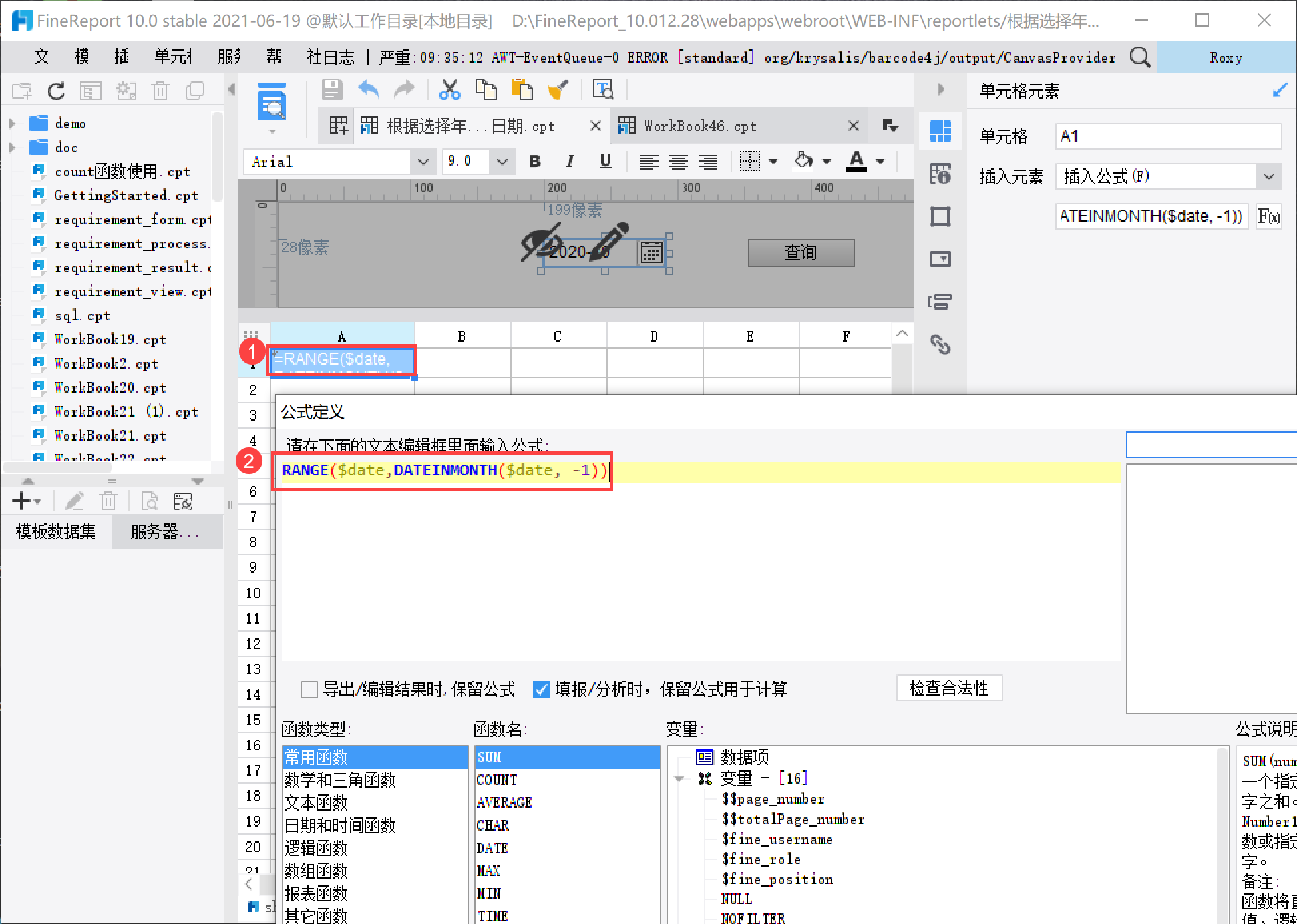Click the 检查合法性 button
The height and width of the screenshot is (924, 1297).
[948, 688]
